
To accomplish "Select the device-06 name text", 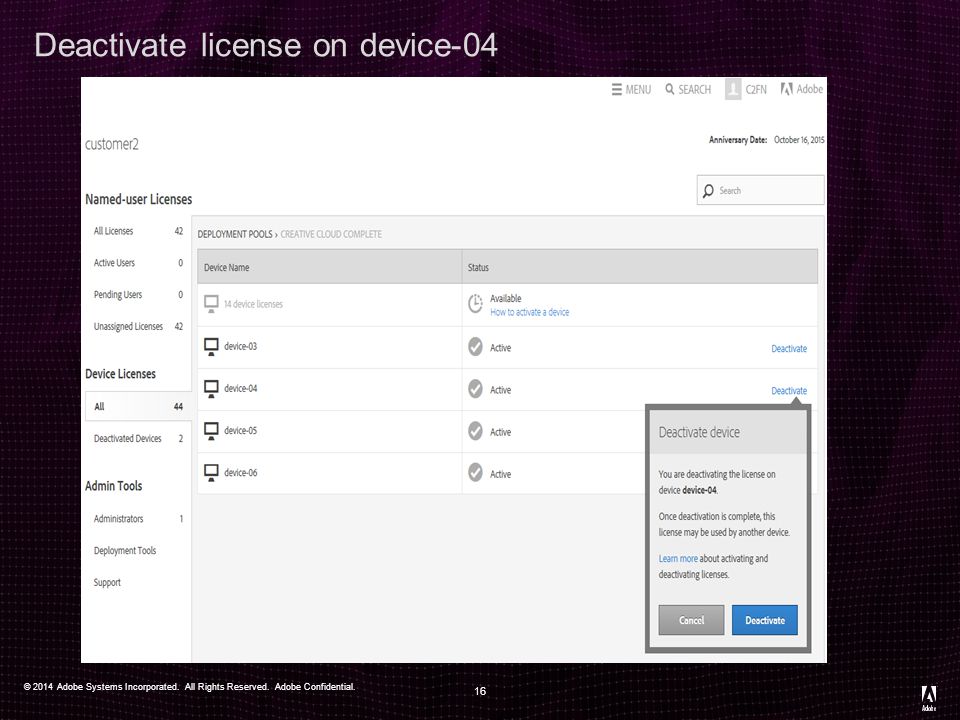I will click(x=241, y=473).
